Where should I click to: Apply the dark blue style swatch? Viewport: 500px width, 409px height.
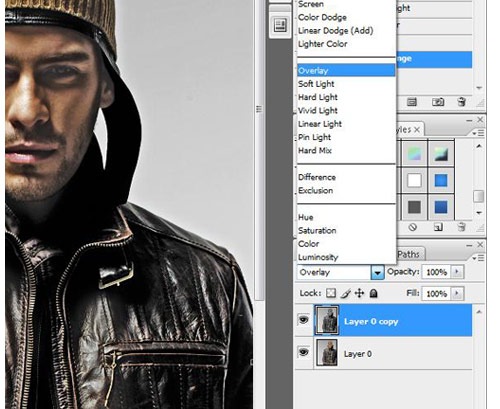coord(441,207)
